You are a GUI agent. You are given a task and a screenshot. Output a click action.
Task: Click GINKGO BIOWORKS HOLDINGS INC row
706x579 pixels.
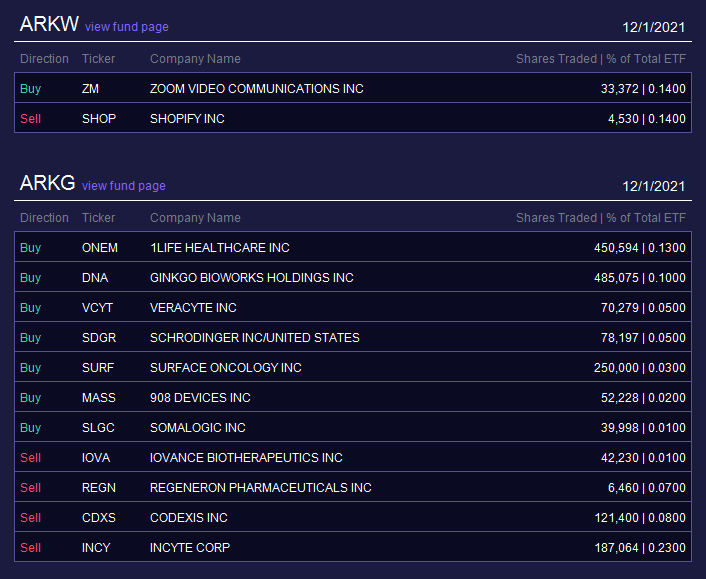click(353, 277)
